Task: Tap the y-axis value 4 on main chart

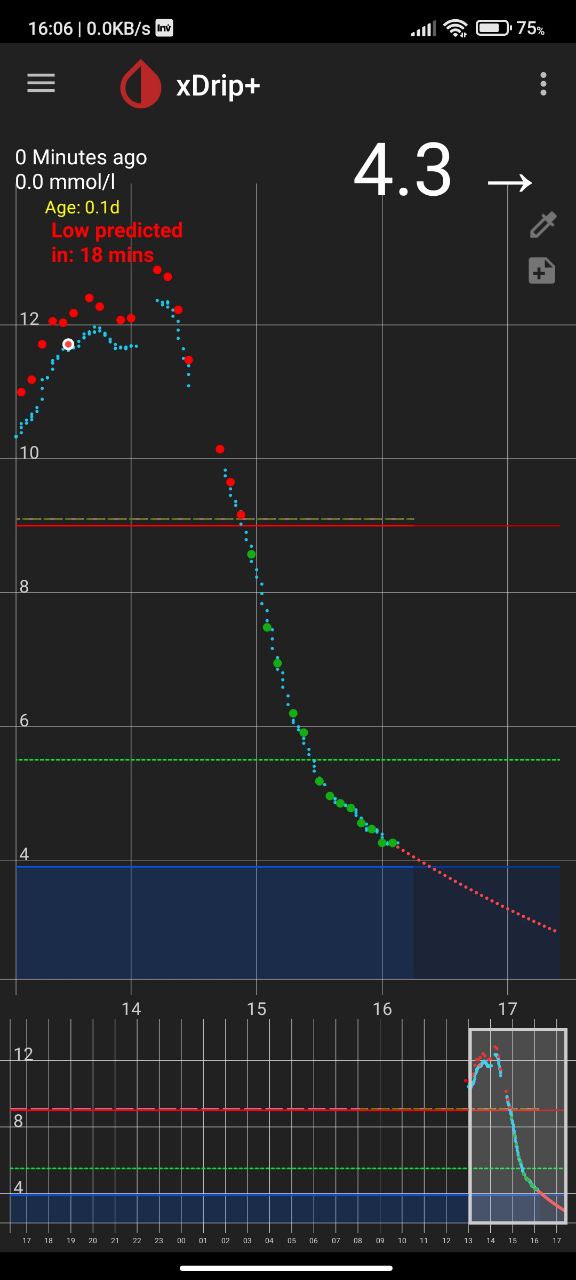Action: pos(24,855)
